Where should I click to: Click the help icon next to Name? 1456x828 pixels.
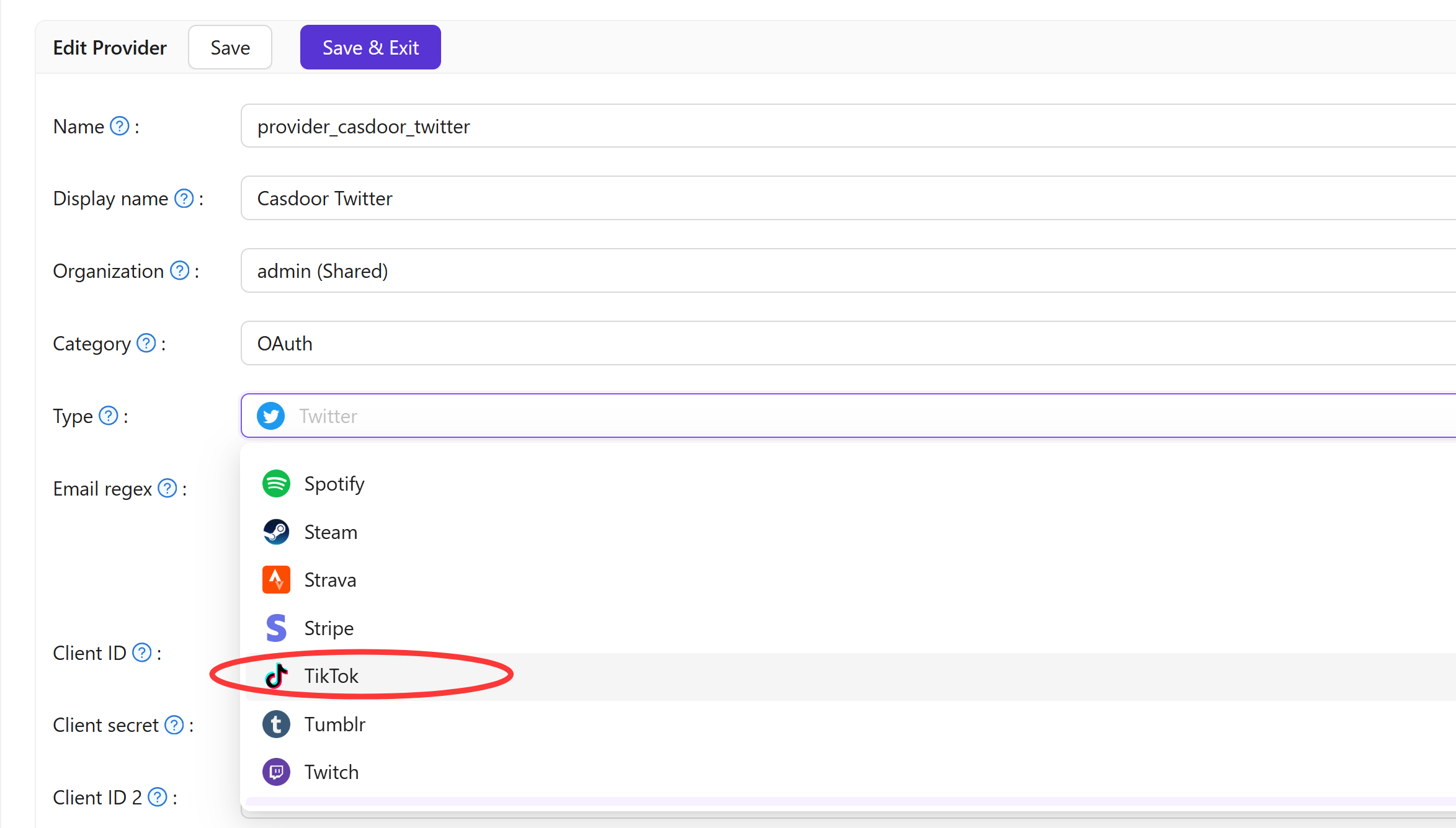tap(120, 126)
